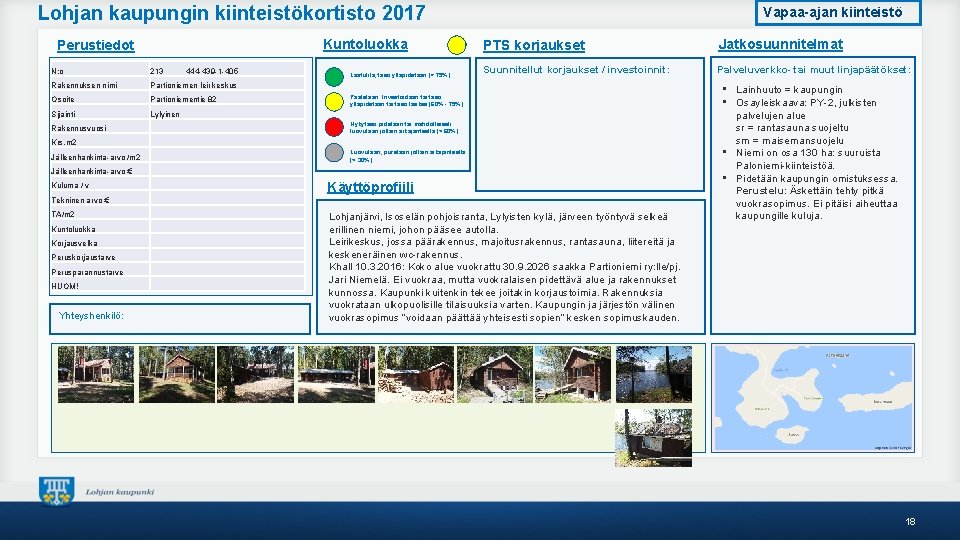Image resolution: width=960 pixels, height=540 pixels.
Task: Open photo of long low building
Action: click(336, 374)
